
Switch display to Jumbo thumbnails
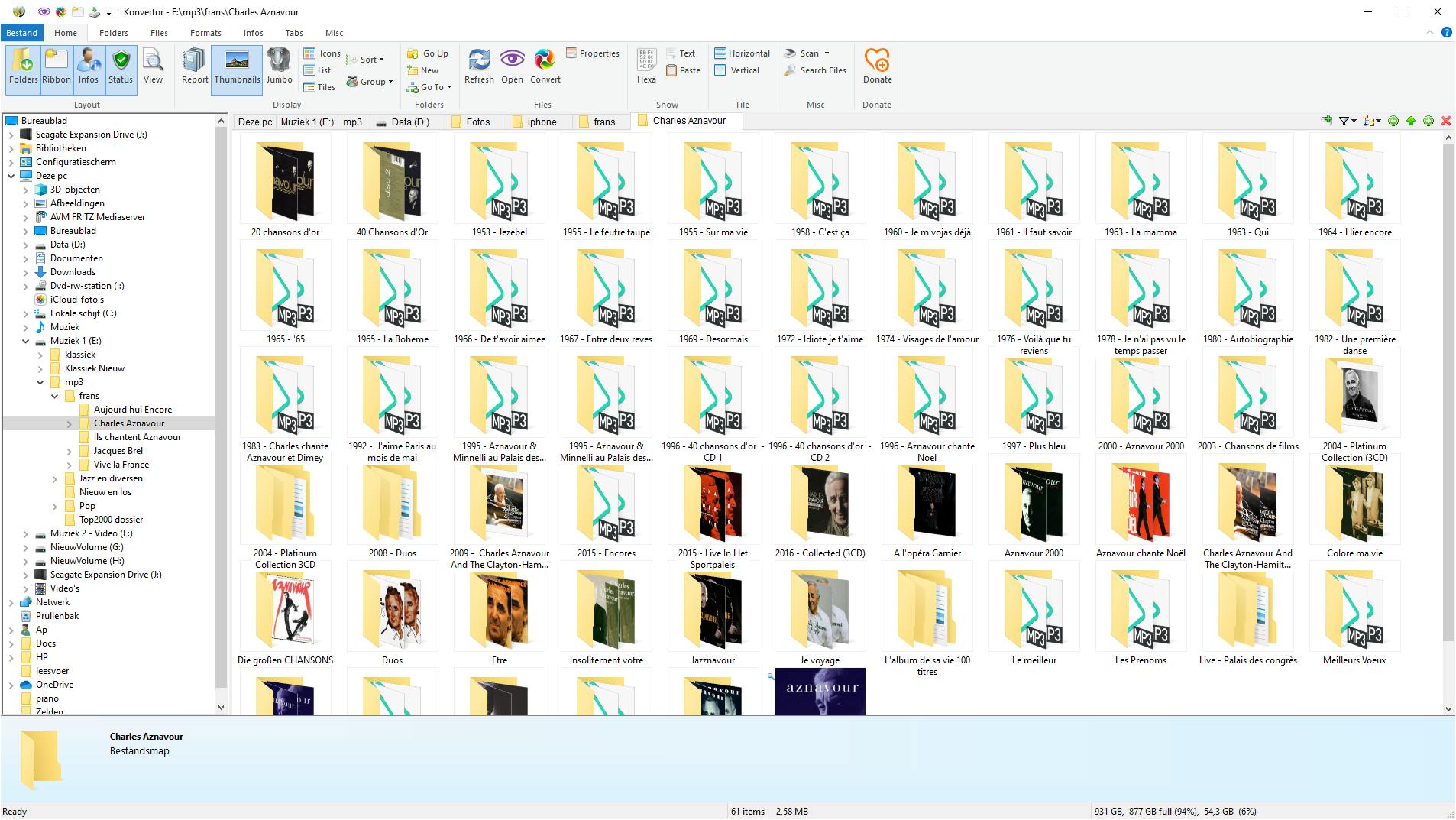pos(279,67)
